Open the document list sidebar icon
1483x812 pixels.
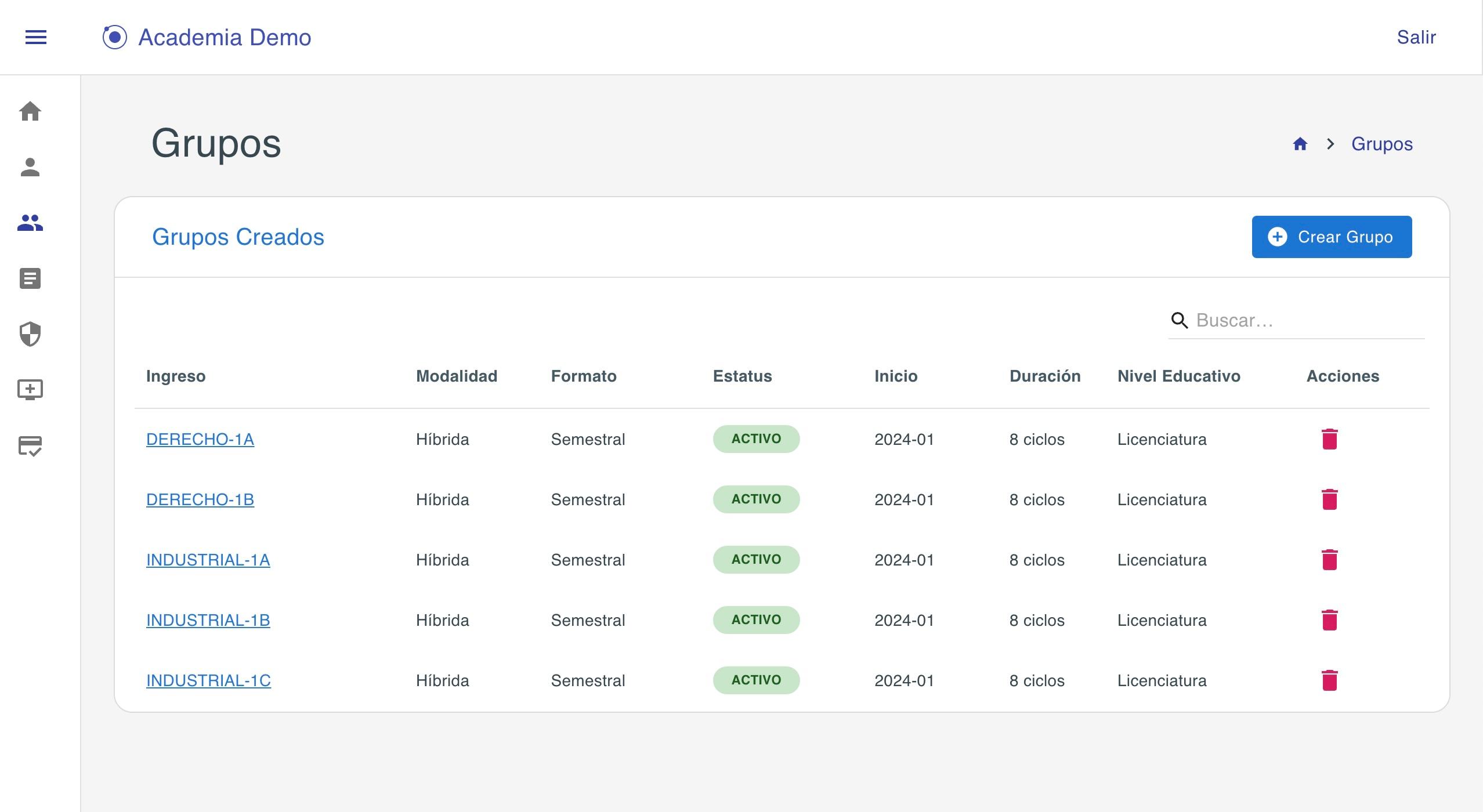click(30, 278)
